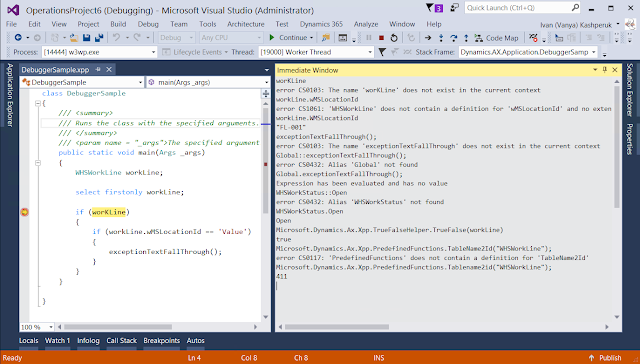Open the Debug configuration dropdown
This screenshot has width=640, height=364.
point(176,38)
